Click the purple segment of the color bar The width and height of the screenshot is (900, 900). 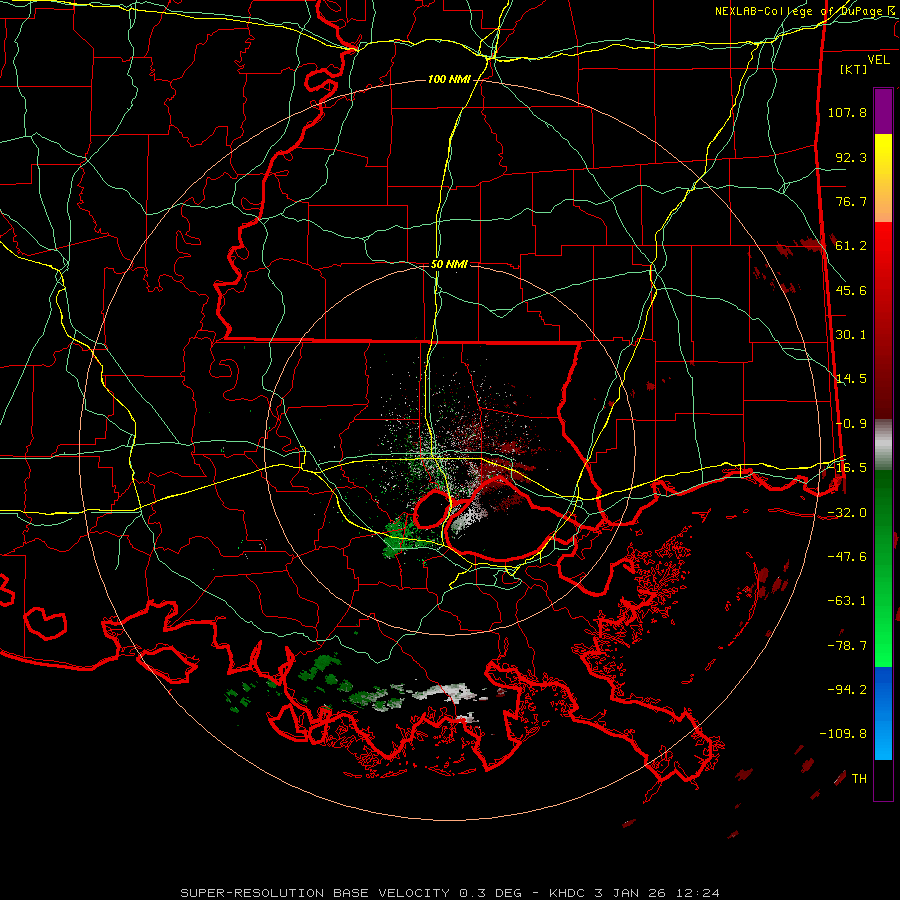click(883, 112)
